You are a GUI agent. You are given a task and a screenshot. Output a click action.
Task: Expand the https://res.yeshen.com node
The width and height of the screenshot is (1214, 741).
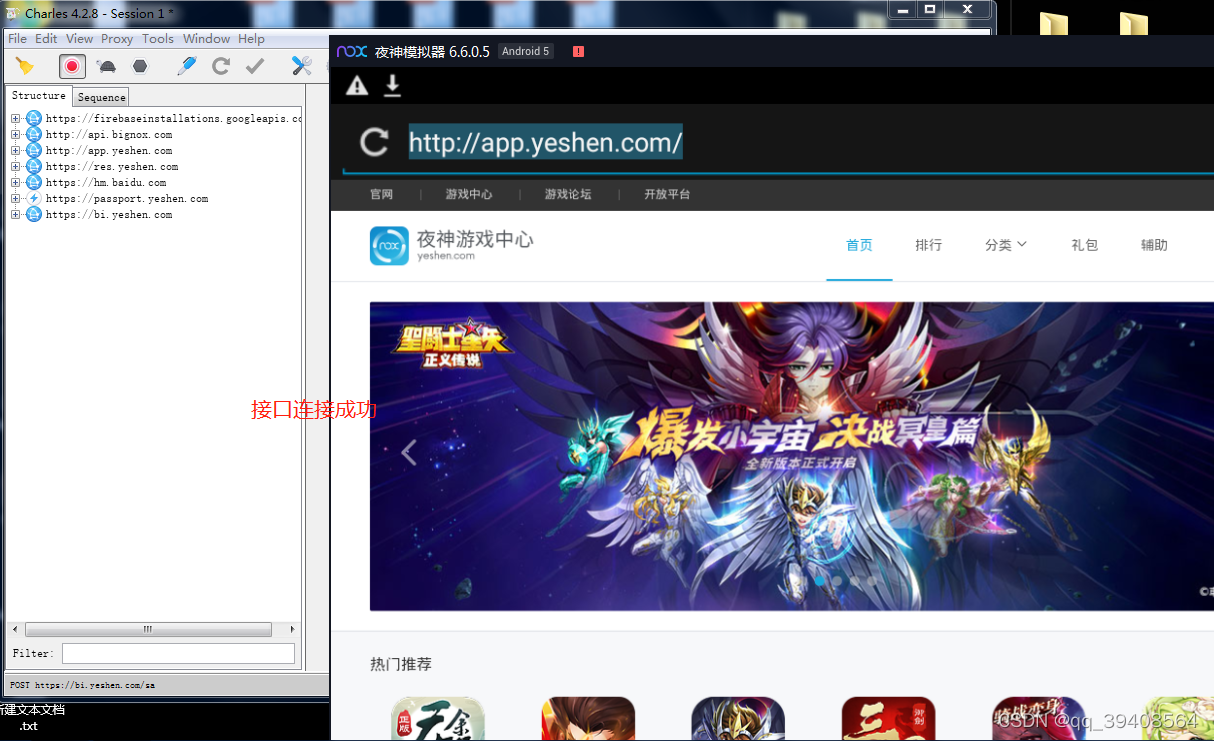[x=16, y=167]
